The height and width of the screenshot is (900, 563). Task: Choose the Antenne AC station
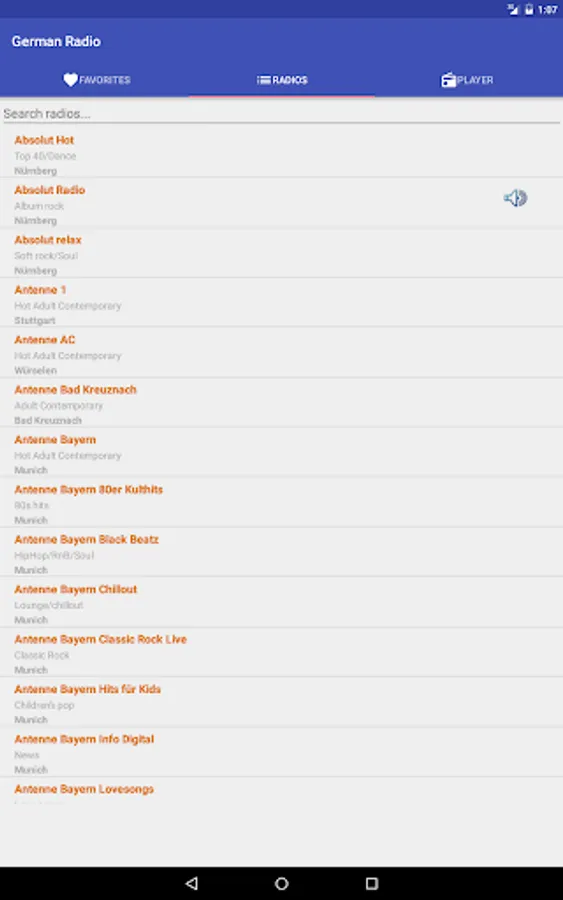click(x=281, y=352)
